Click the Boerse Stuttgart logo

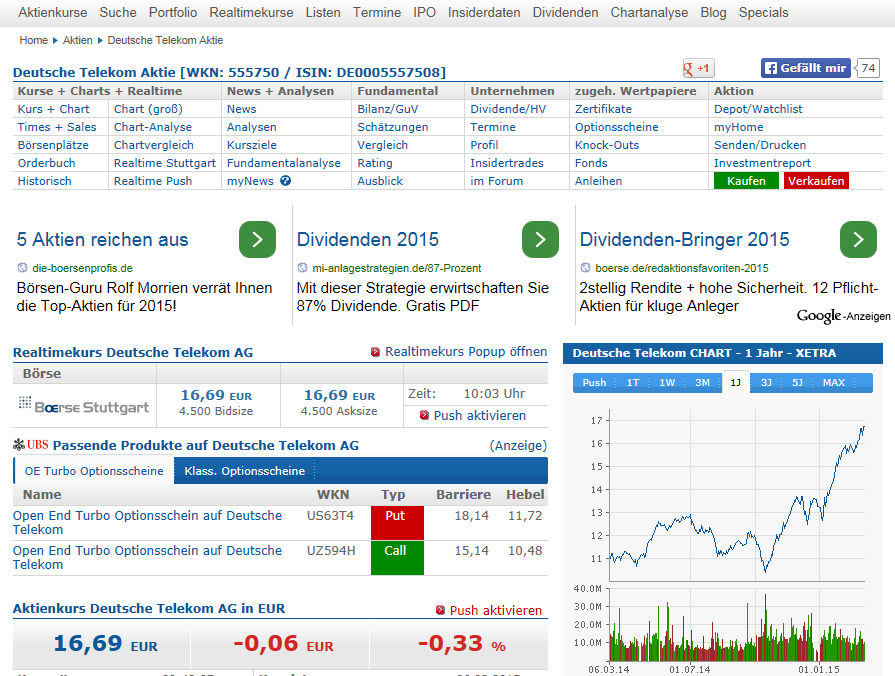pyautogui.click(x=84, y=405)
